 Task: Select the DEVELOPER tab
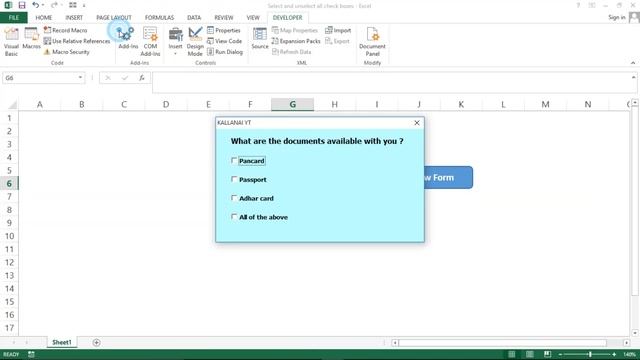pyautogui.click(x=287, y=18)
